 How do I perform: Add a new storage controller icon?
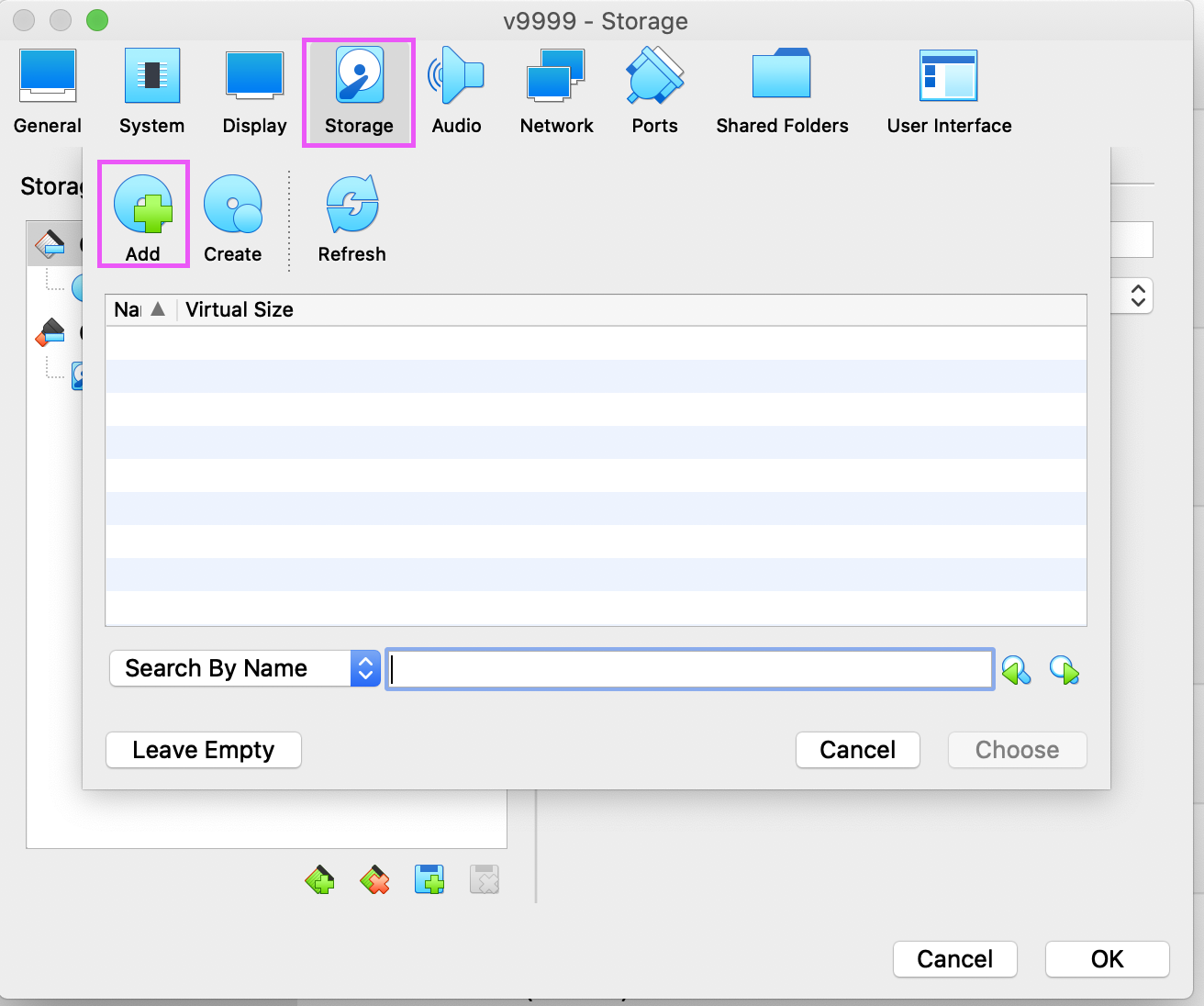[319, 880]
